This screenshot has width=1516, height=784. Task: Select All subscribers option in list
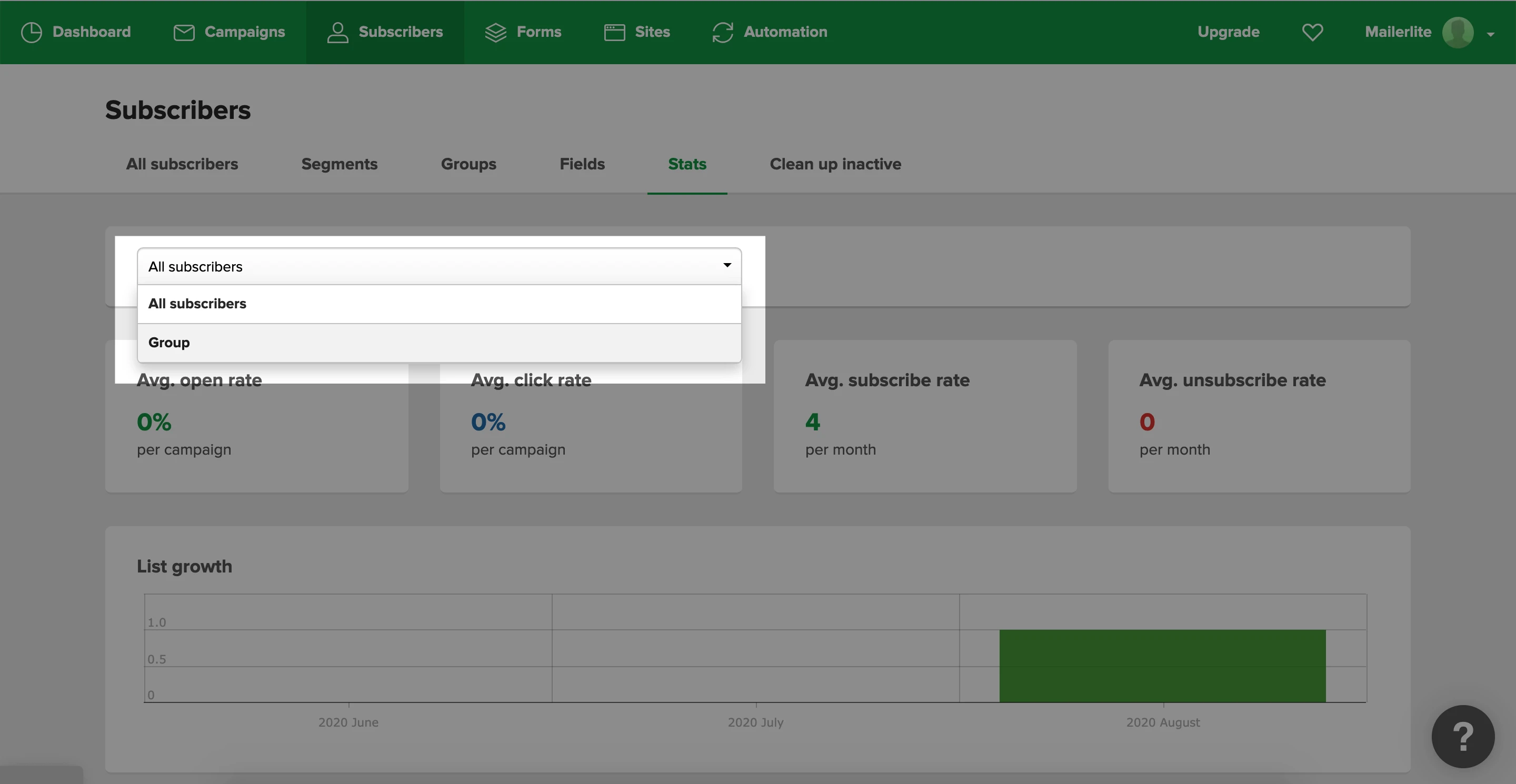click(x=197, y=304)
